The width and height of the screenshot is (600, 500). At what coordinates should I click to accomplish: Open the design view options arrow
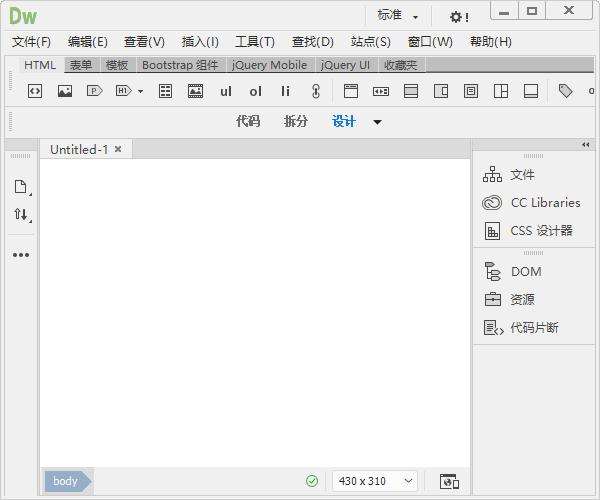(x=377, y=122)
